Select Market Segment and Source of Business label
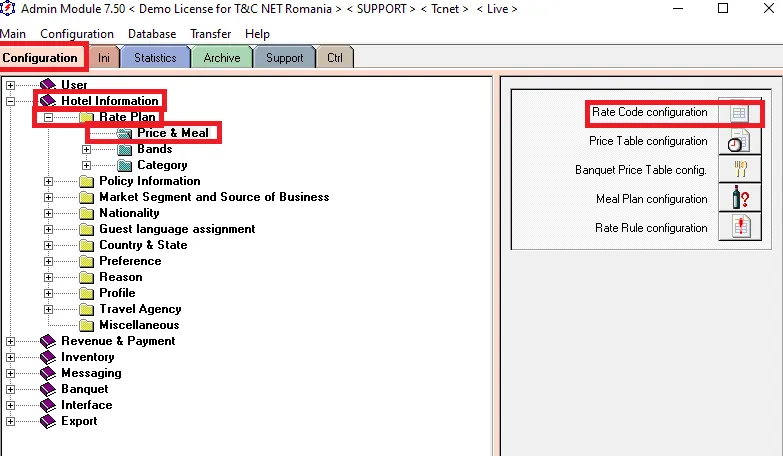The height and width of the screenshot is (456, 783). (214, 197)
